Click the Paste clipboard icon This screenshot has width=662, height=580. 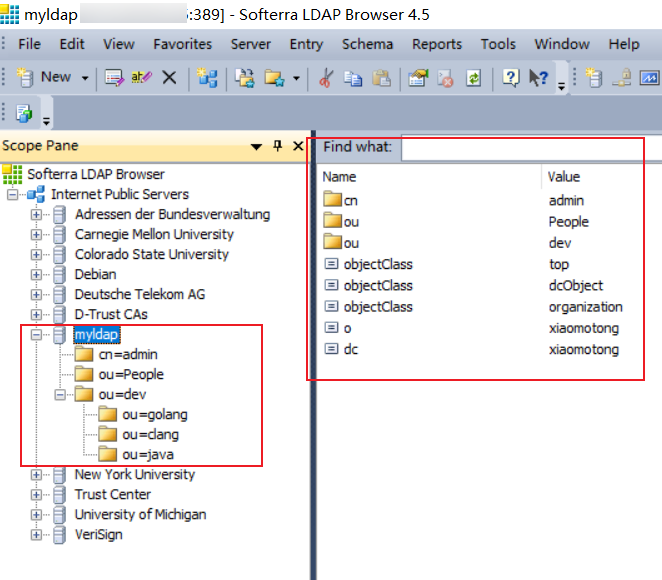click(x=381, y=78)
